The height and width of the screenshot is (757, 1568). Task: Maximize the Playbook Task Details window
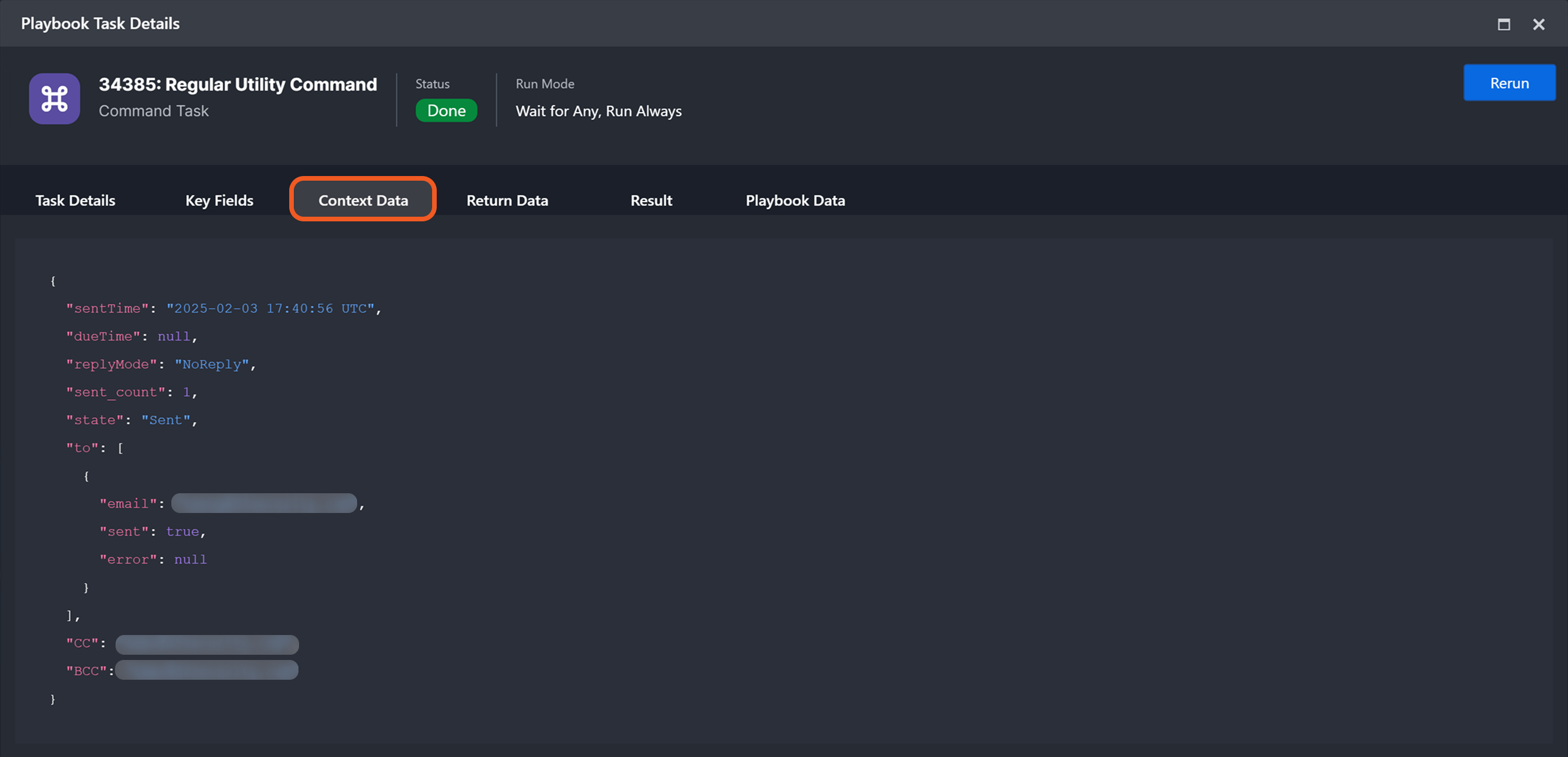click(1504, 24)
